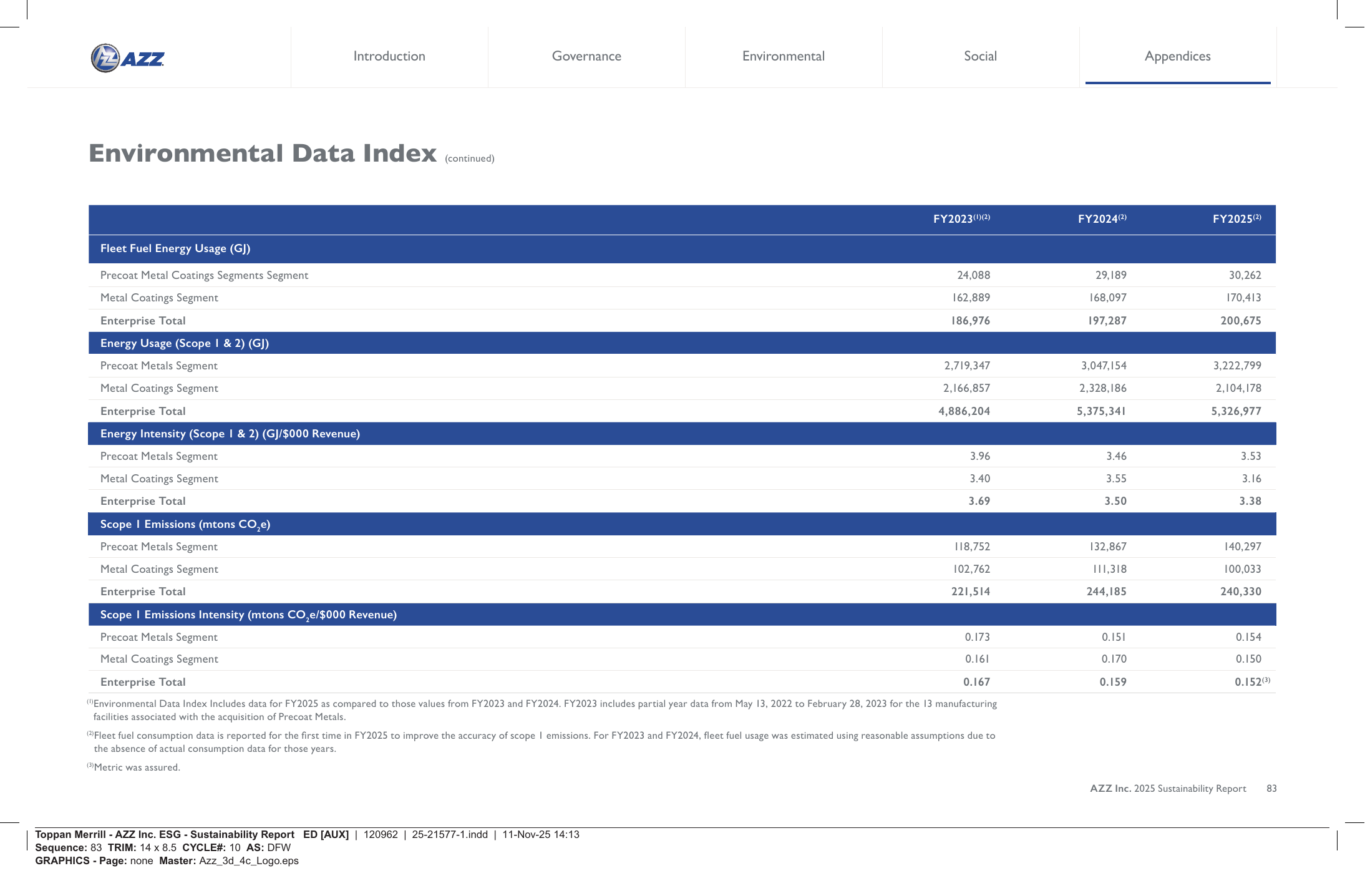Viewport: 1365px width, 896px height.
Task: Click the Precoat Metal Coatings Segments Segment row label
Action: coord(204,275)
